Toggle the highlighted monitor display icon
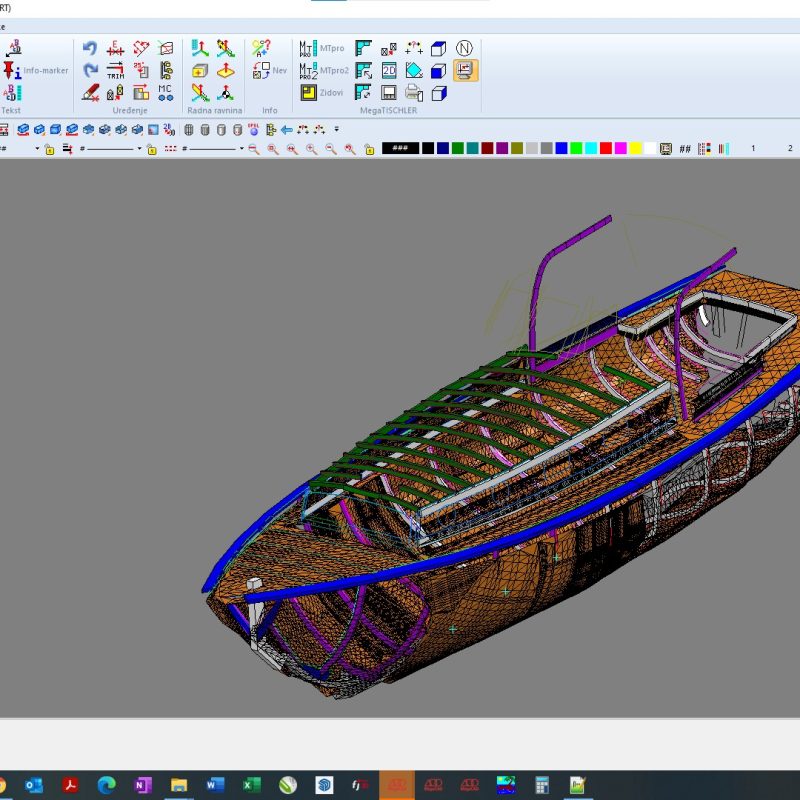Screen dimensions: 800x800 coord(464,70)
